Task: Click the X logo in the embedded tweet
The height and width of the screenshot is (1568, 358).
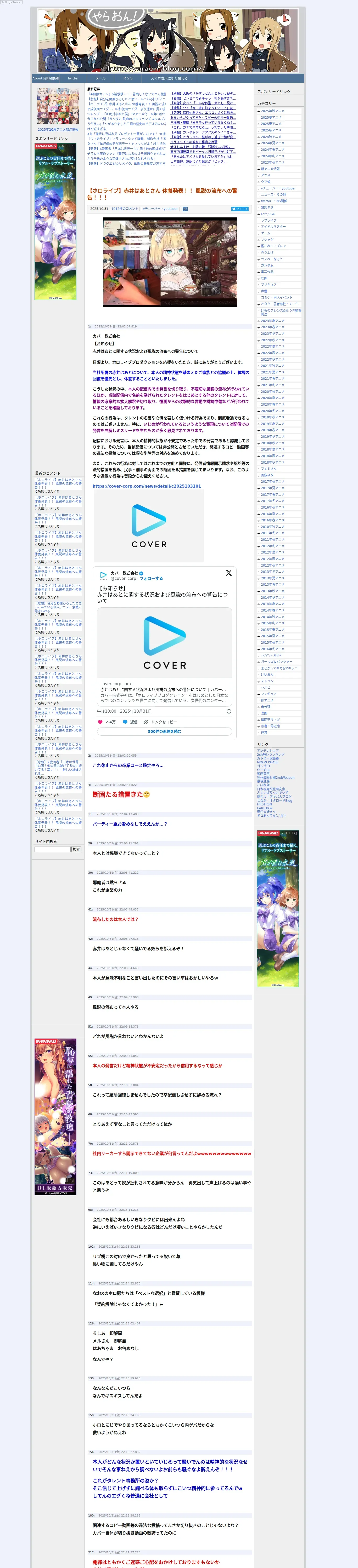Action: point(229,573)
